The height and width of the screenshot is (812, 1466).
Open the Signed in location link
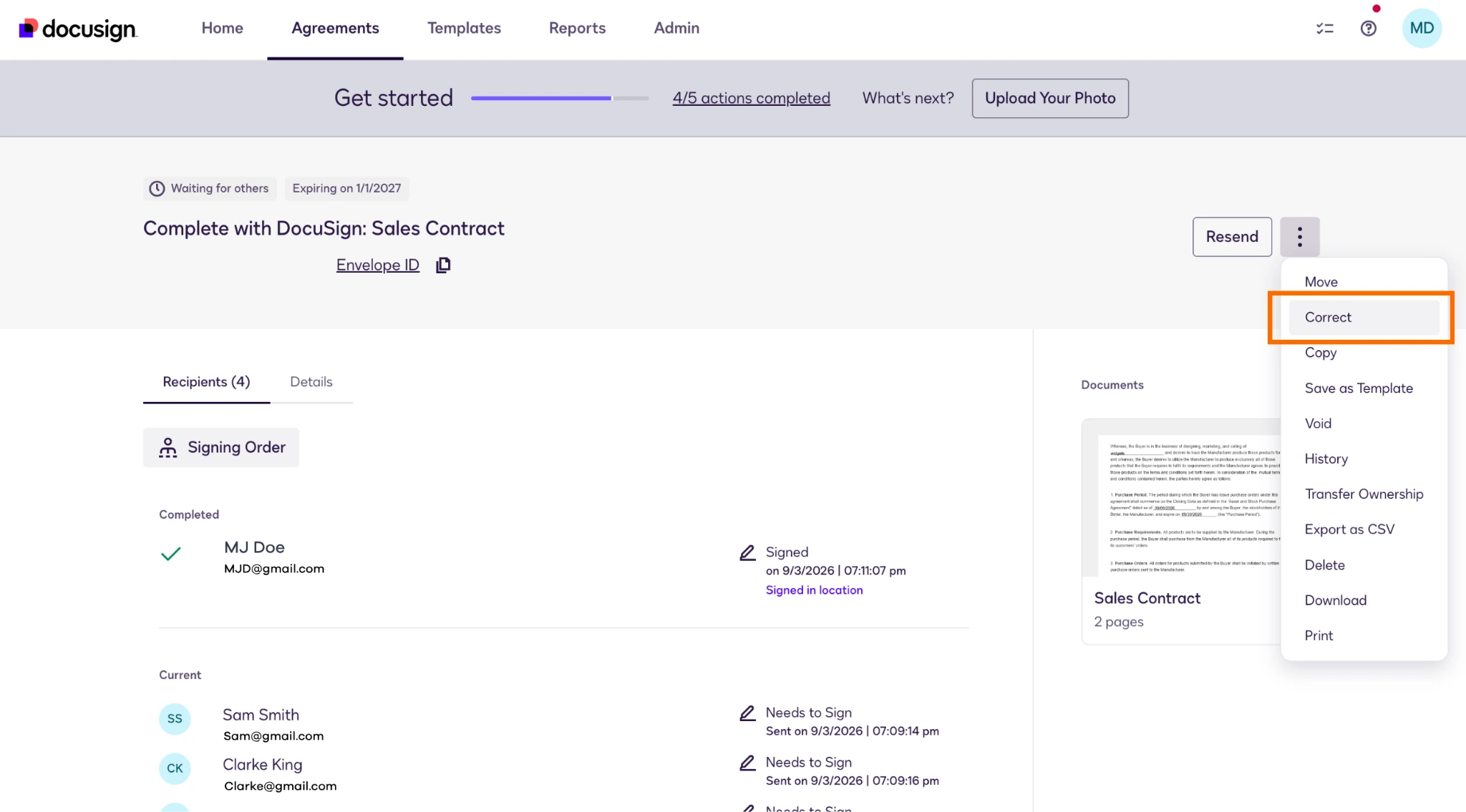(814, 590)
